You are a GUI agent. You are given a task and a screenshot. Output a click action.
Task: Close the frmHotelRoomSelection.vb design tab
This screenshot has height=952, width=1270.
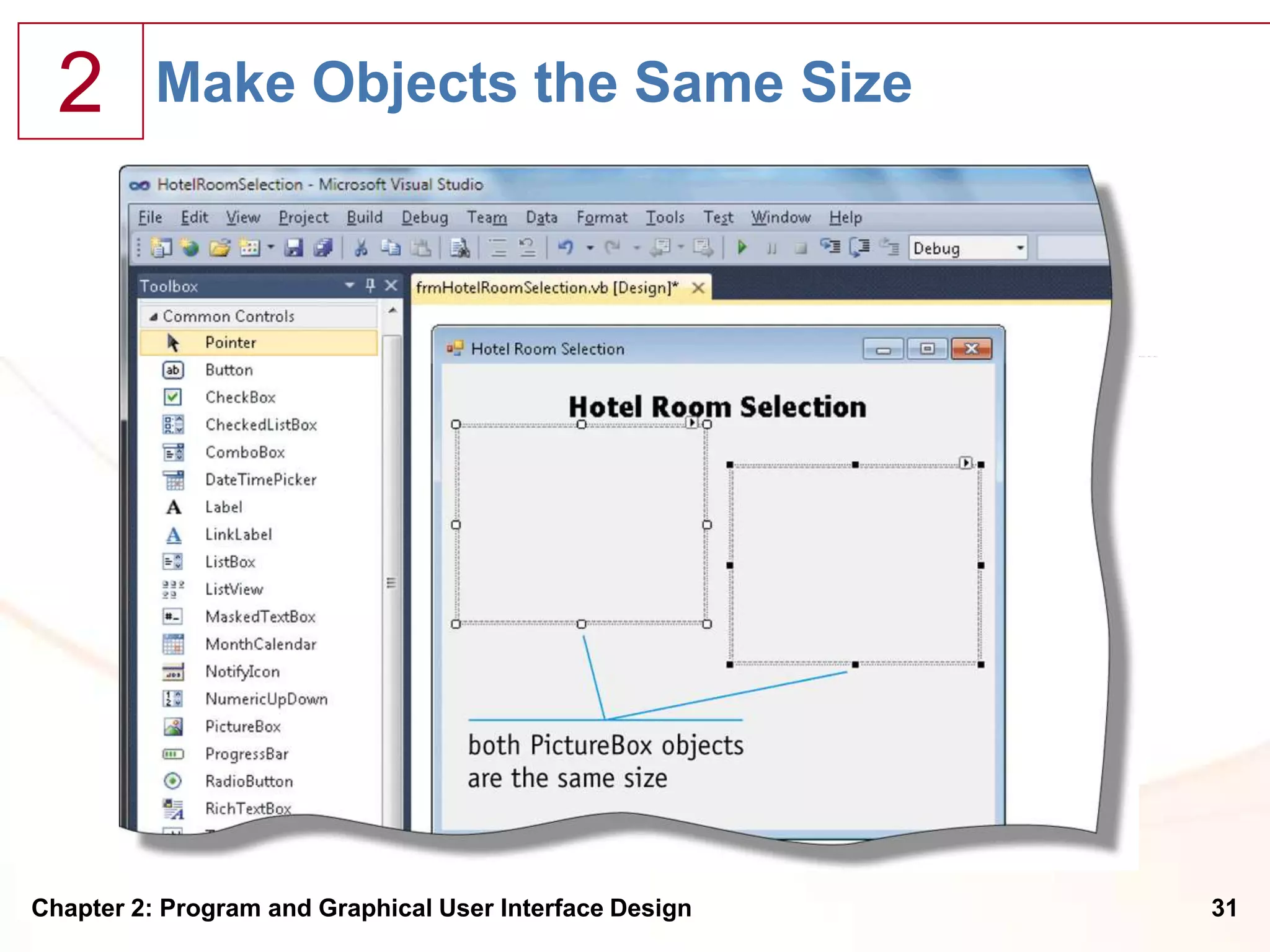coord(698,288)
